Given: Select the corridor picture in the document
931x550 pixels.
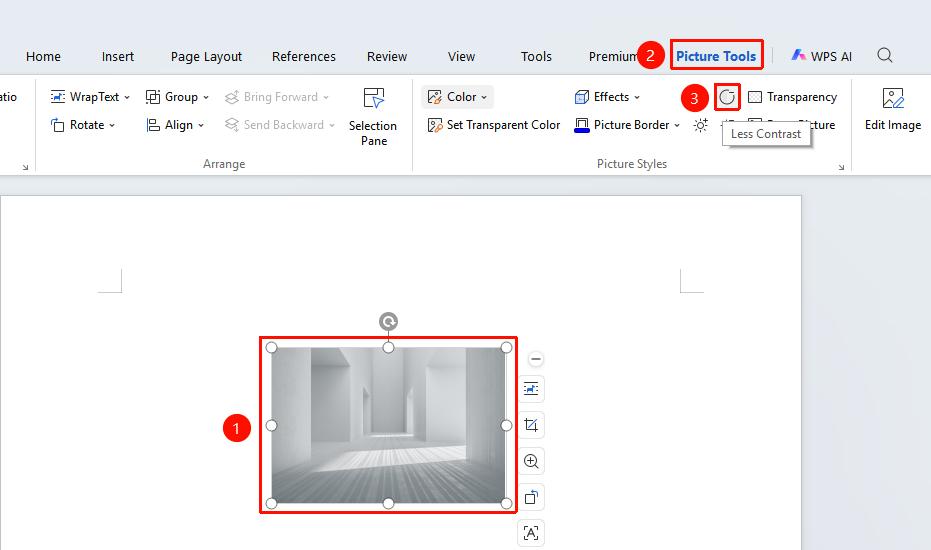Looking at the screenshot, I should pos(388,425).
